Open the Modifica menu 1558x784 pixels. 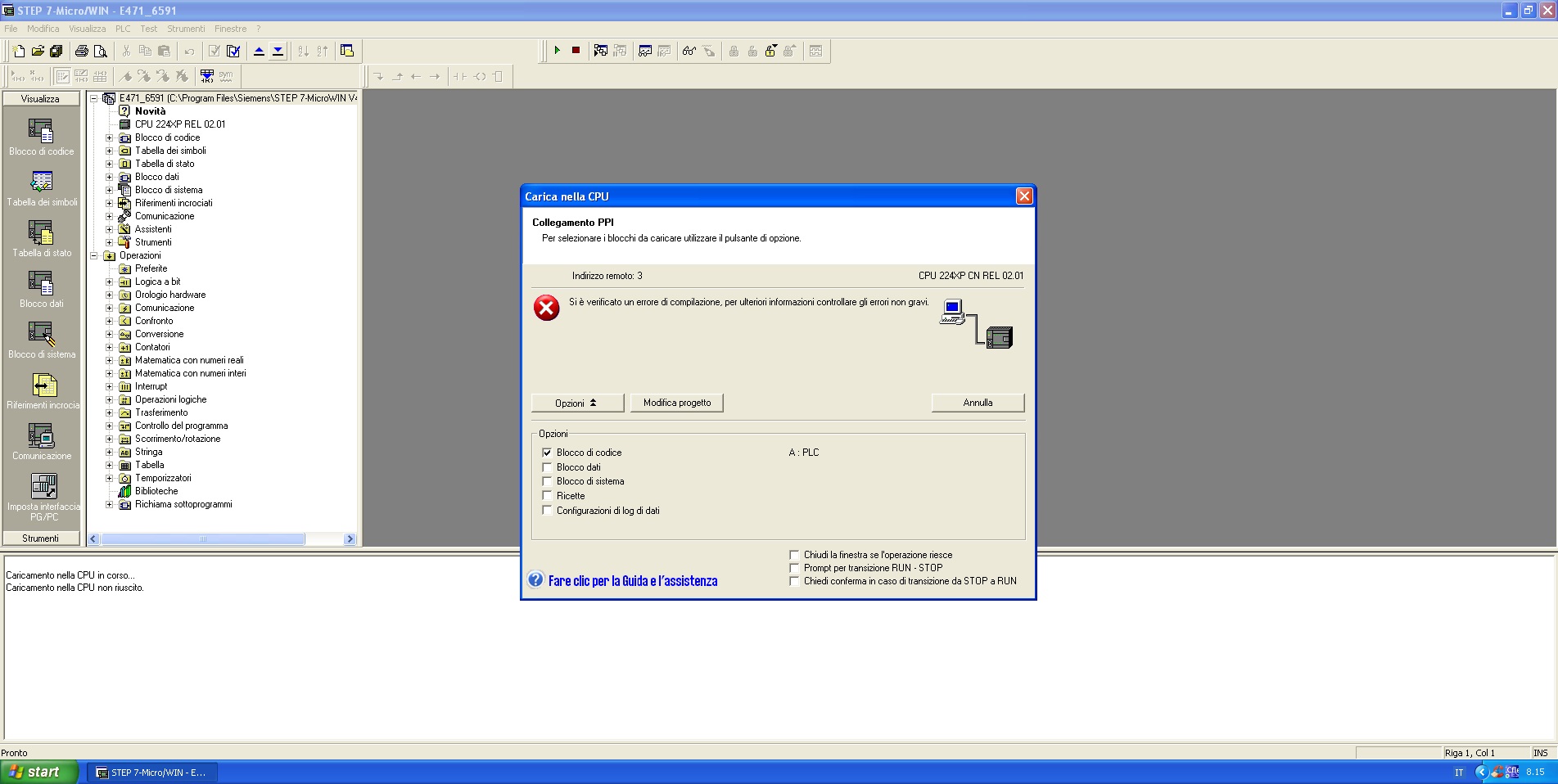pos(43,29)
